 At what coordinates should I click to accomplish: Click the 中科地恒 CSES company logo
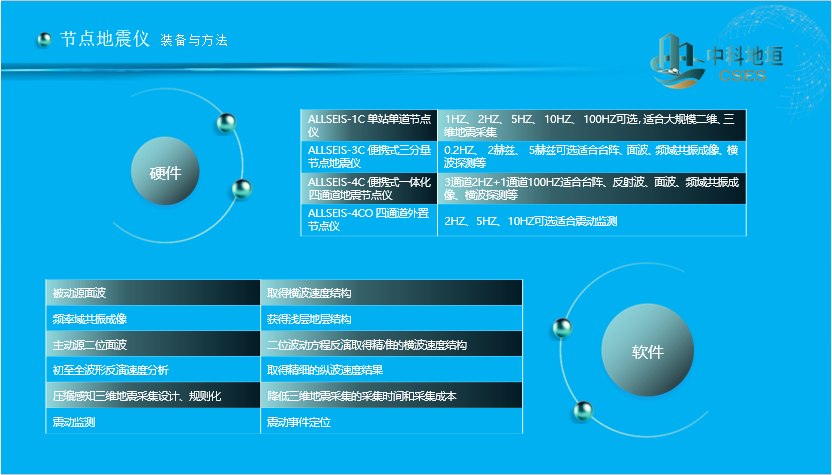pyautogui.click(x=716, y=60)
